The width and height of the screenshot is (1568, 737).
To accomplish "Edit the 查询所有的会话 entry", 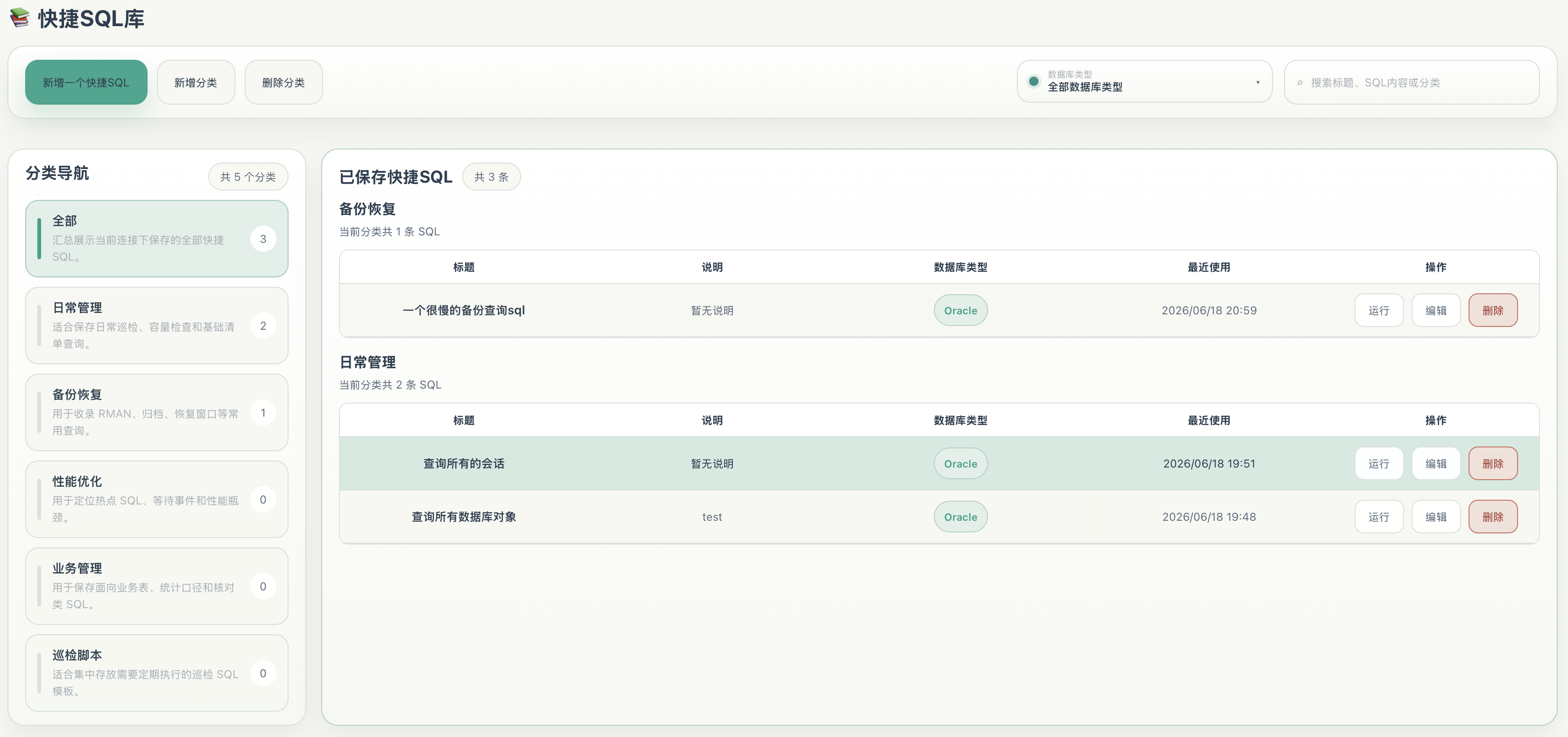I will pos(1436,464).
